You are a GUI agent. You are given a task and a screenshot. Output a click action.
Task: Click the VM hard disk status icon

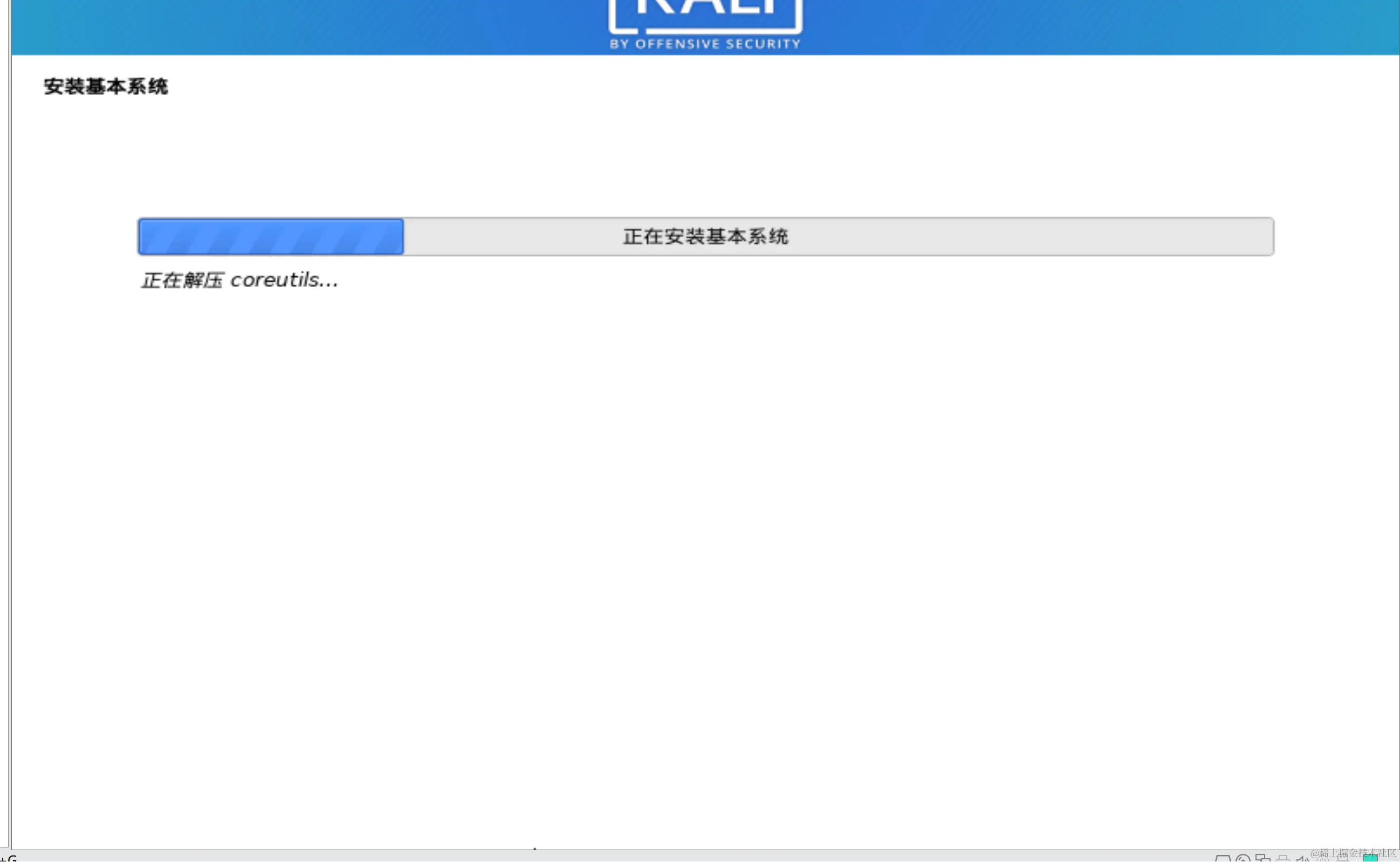click(1223, 859)
